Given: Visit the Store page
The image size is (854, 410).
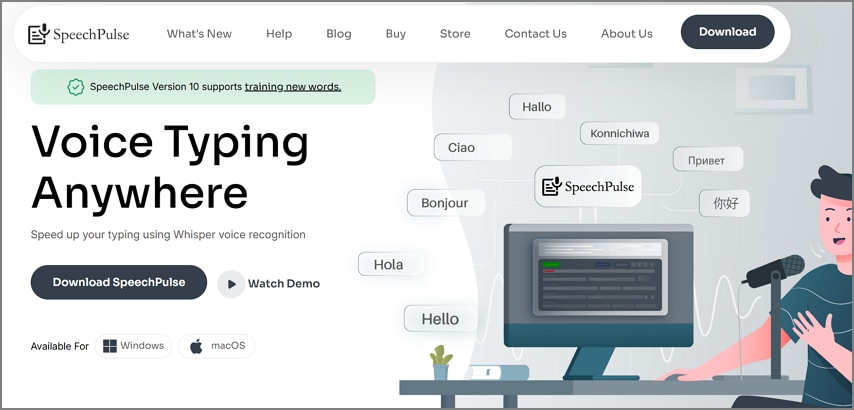Looking at the screenshot, I should tap(455, 34).
